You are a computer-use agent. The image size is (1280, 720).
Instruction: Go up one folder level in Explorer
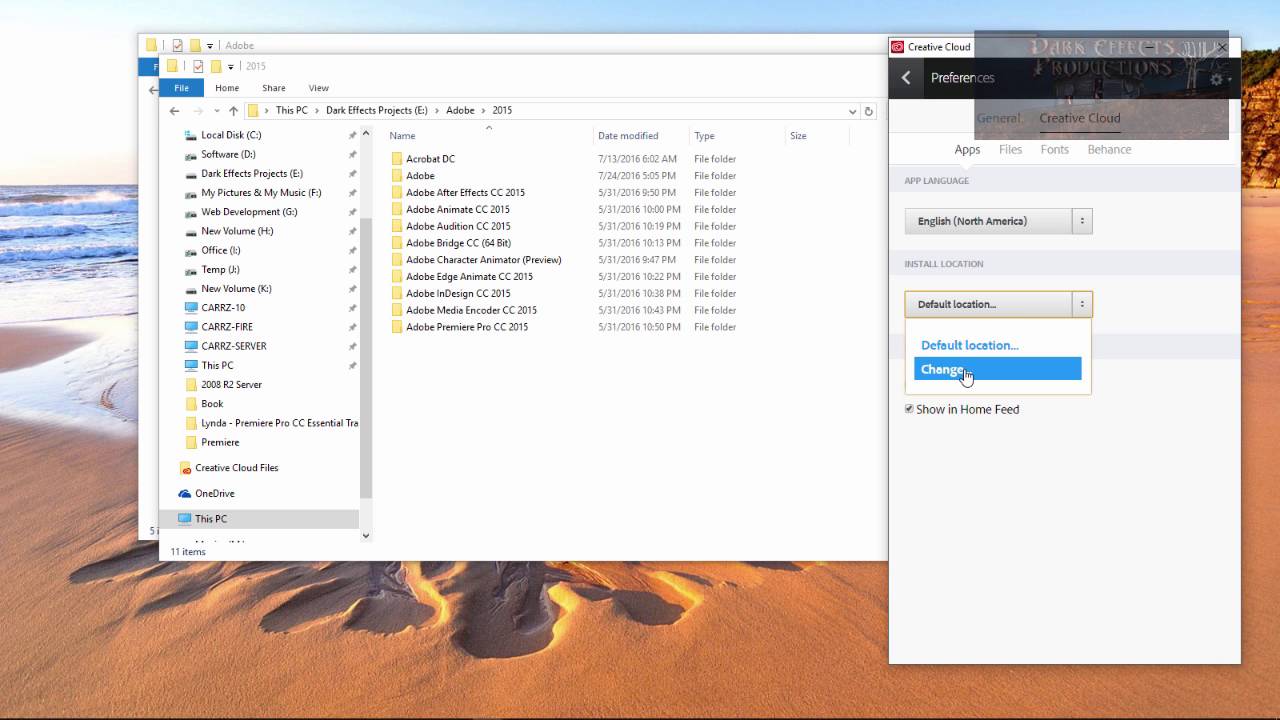coord(233,111)
